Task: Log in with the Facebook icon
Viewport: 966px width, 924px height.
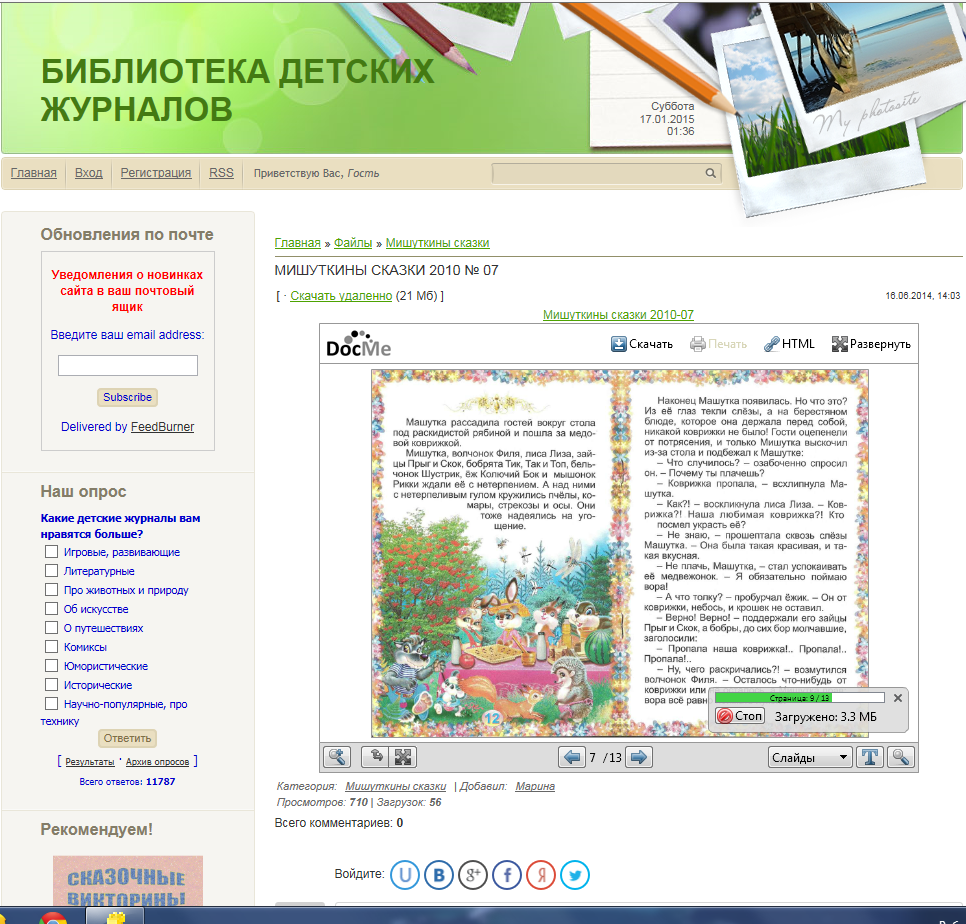Action: (506, 875)
